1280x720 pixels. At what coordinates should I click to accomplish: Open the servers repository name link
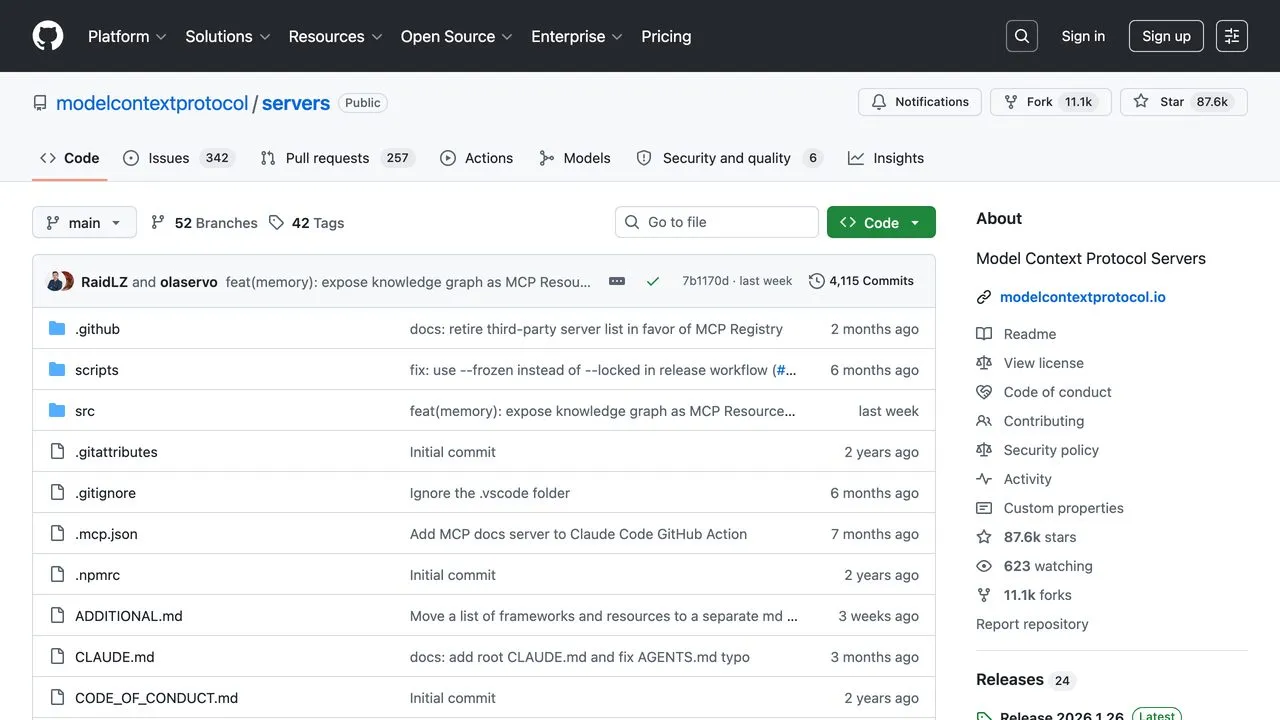(296, 103)
